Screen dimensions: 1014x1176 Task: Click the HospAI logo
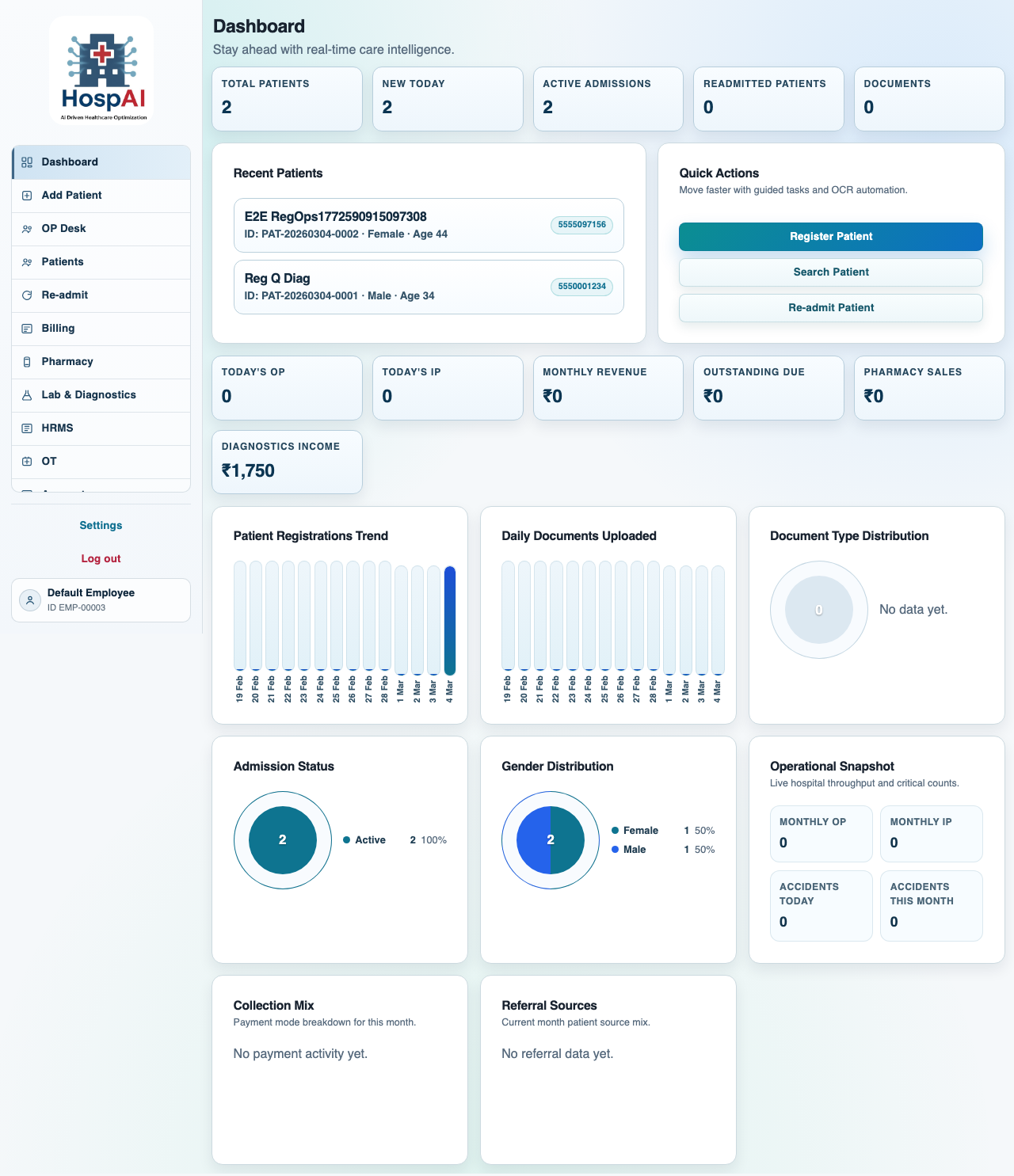pos(101,70)
